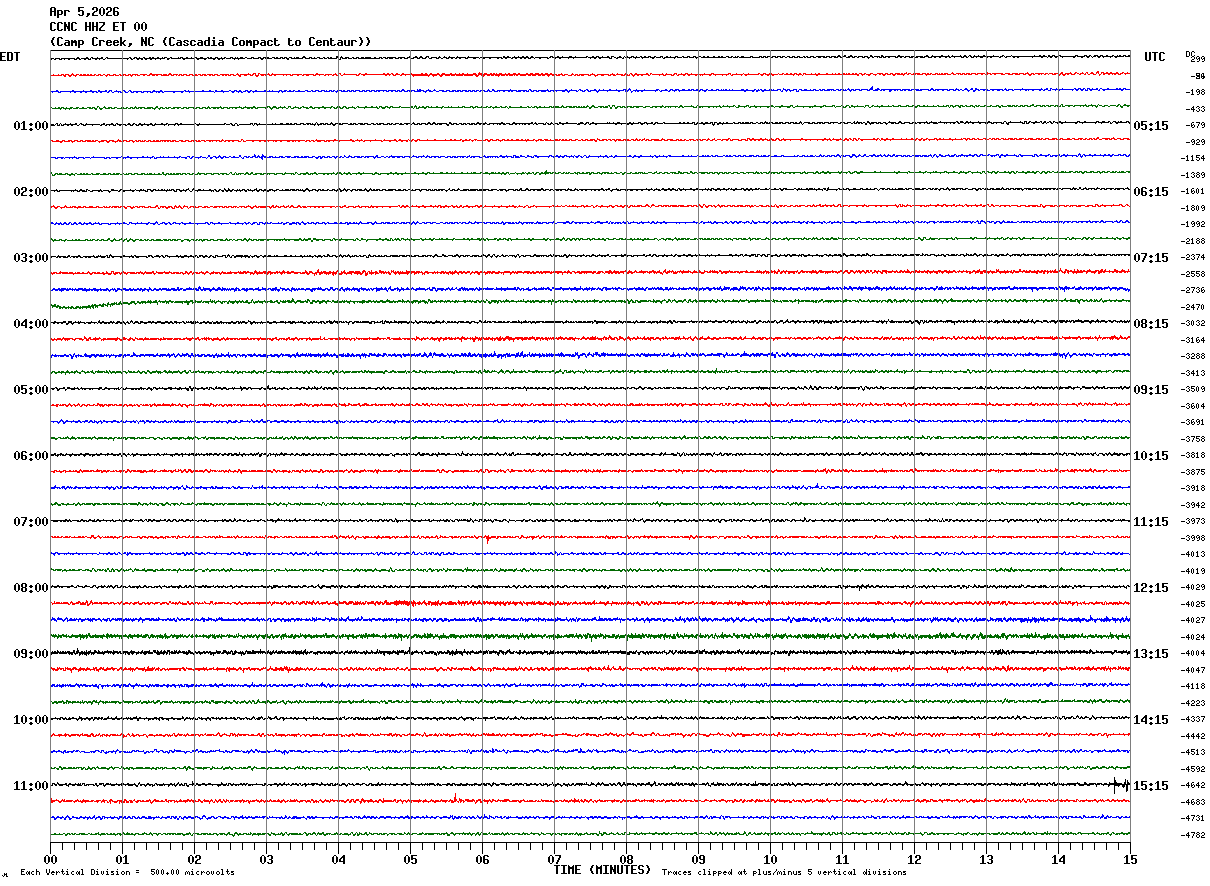Click the DC offset value '-4513'
This screenshot has width=1210, height=886.
pyautogui.click(x=1194, y=753)
